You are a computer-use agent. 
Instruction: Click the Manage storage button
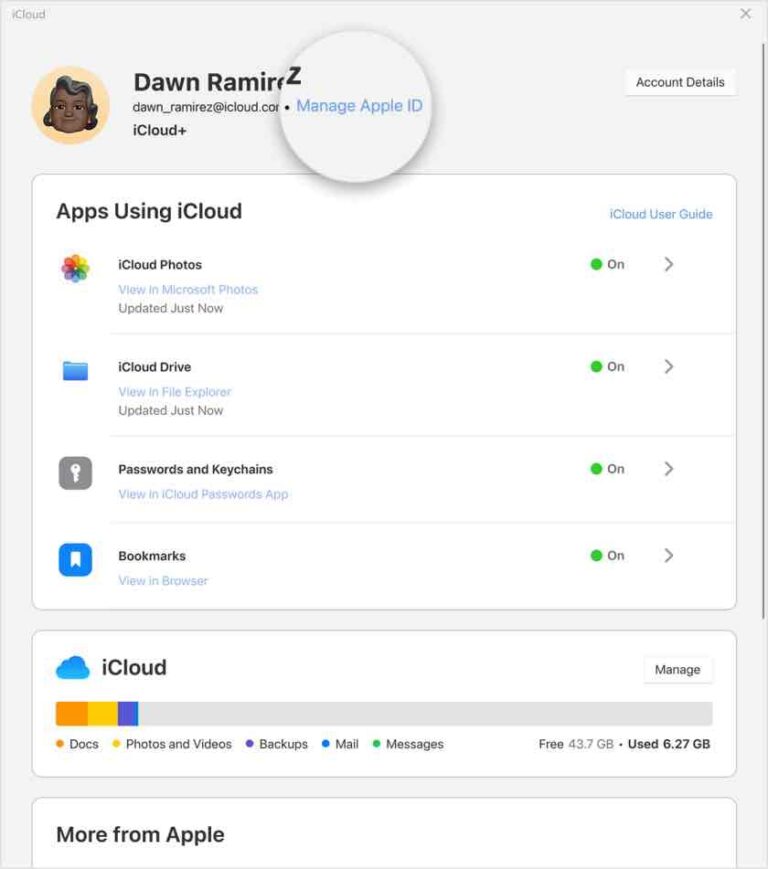tap(678, 669)
